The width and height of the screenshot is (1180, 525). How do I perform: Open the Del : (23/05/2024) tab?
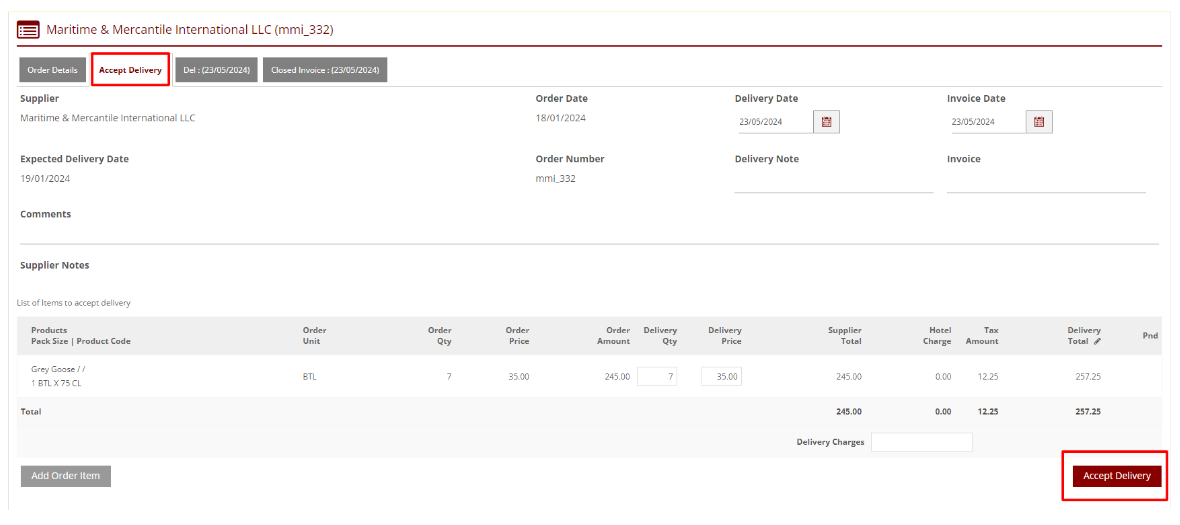pyautogui.click(x=216, y=70)
